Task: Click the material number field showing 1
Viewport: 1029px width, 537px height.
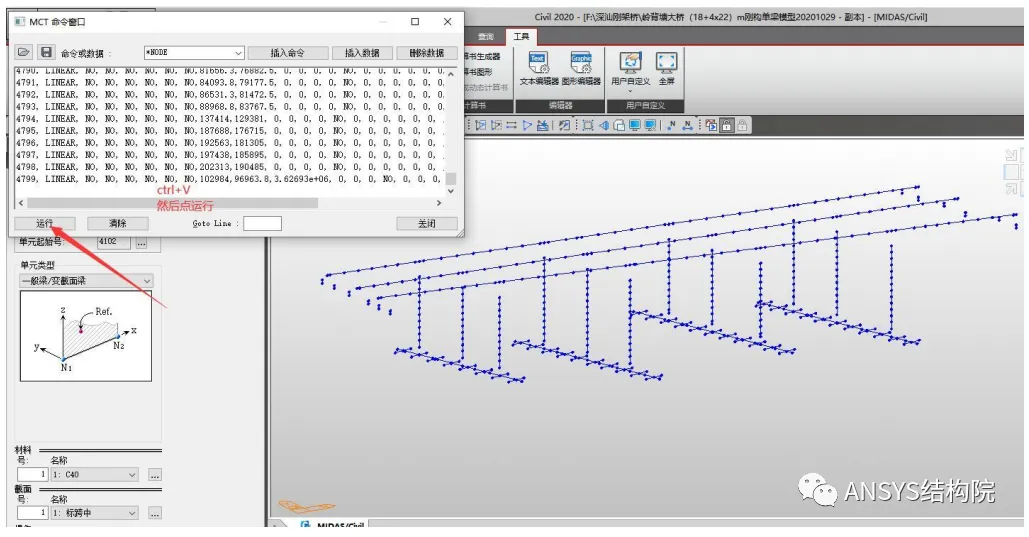Action: point(32,474)
